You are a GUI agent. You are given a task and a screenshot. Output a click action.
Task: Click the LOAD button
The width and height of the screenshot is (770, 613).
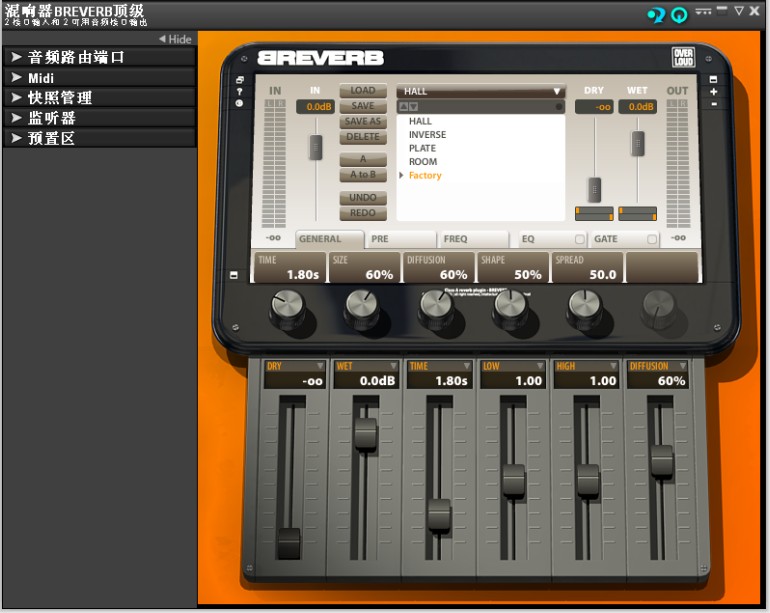pos(363,91)
